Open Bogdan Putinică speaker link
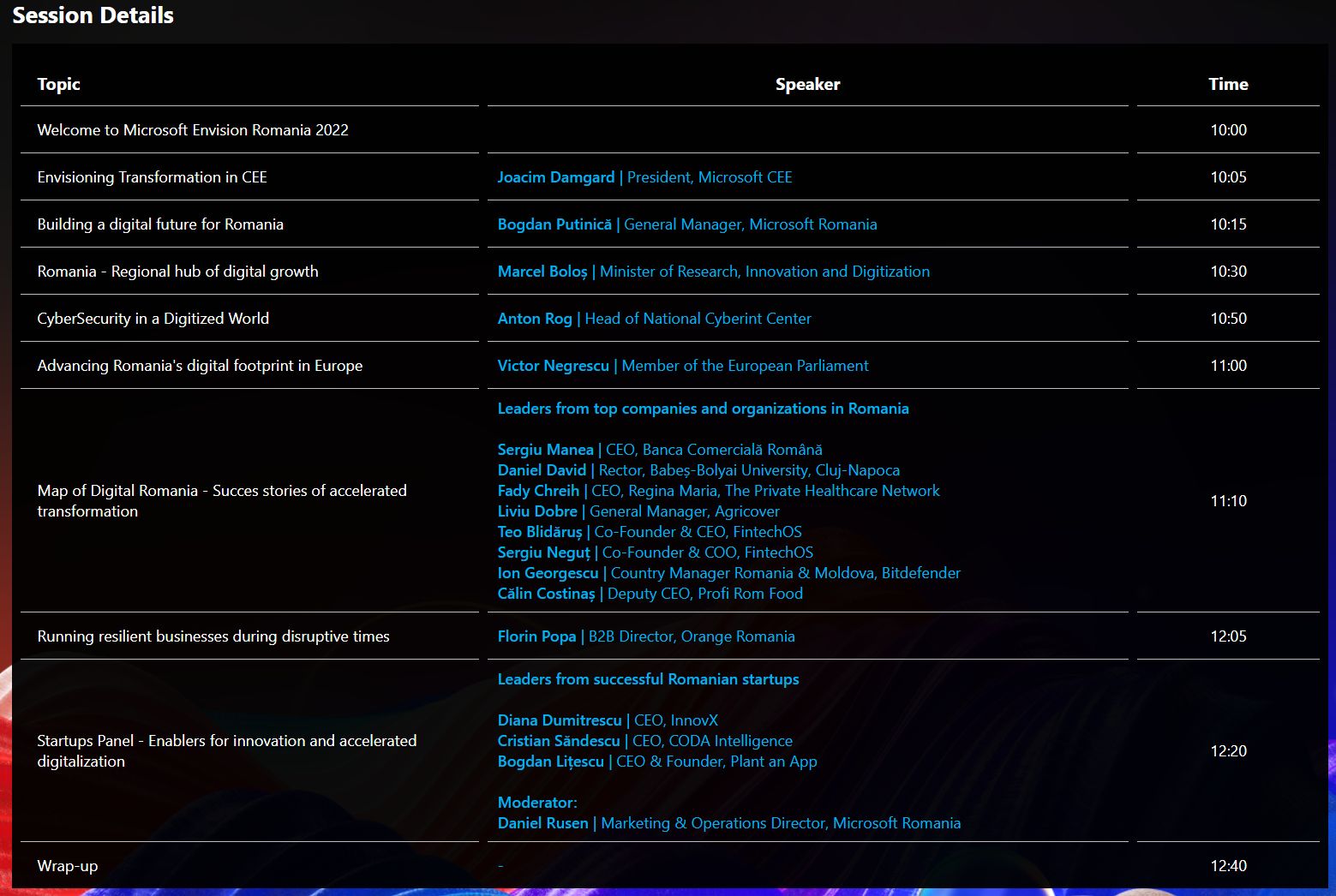1336x896 pixels. (x=687, y=224)
